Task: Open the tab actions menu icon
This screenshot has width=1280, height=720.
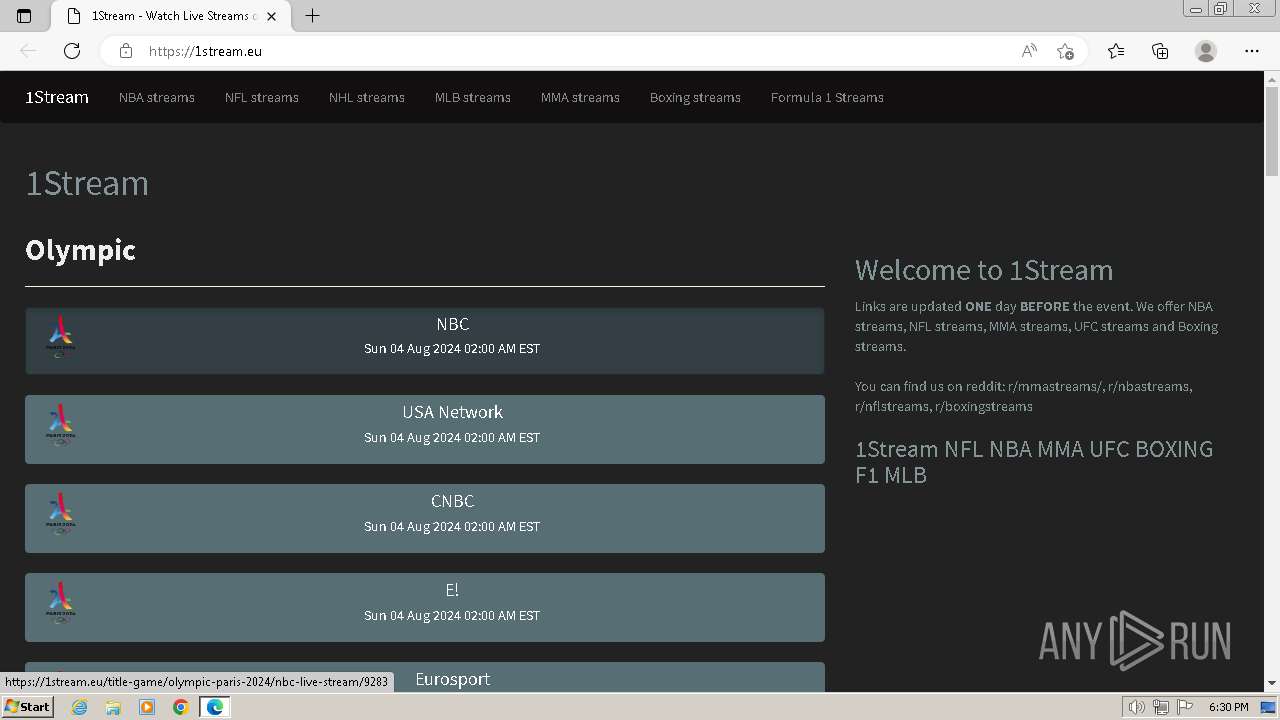Action: coord(24,16)
